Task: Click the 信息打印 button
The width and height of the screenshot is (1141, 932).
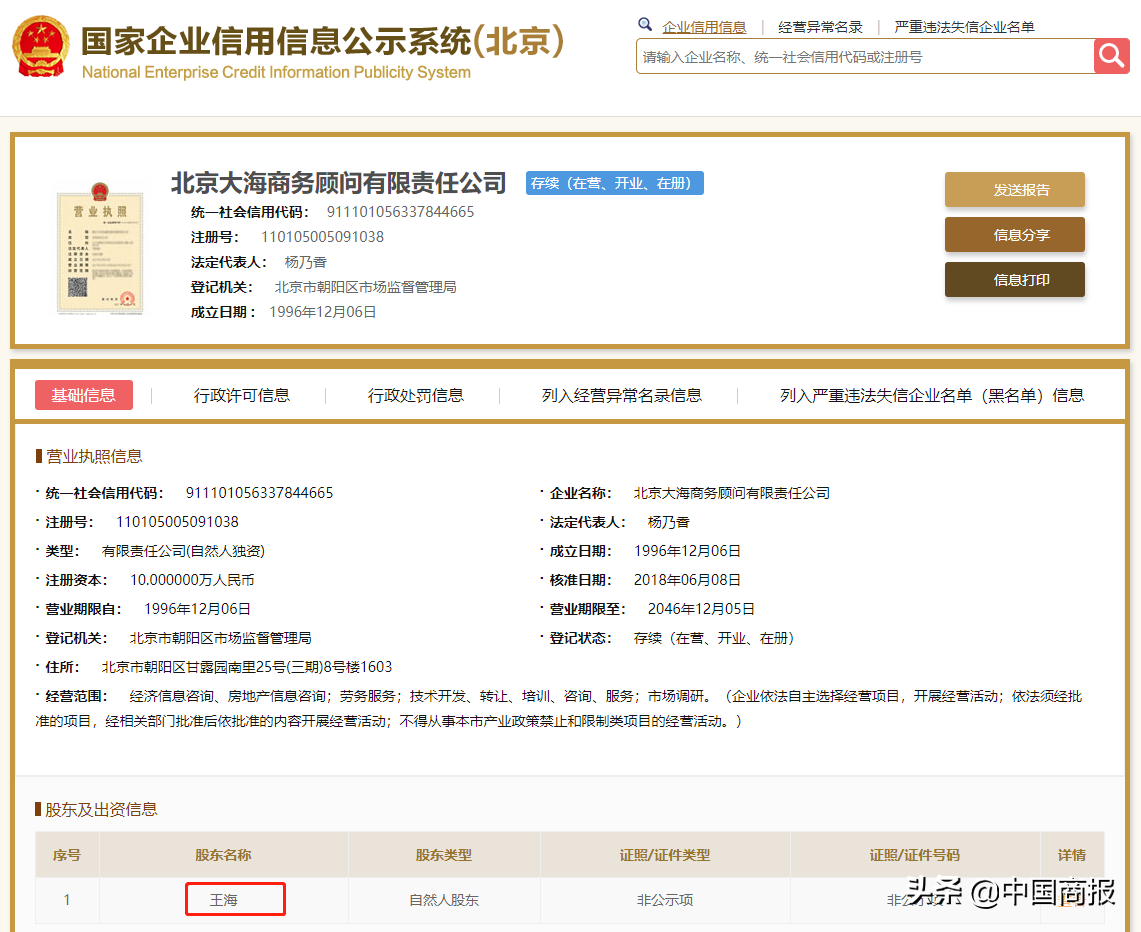Action: (x=1014, y=279)
